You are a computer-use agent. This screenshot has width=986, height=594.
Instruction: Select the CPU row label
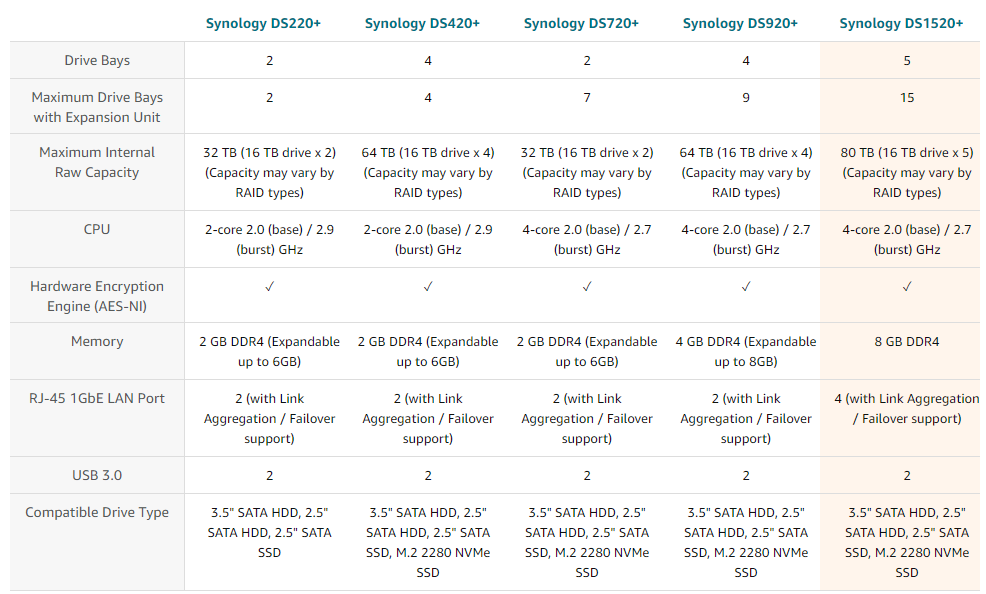pos(97,229)
